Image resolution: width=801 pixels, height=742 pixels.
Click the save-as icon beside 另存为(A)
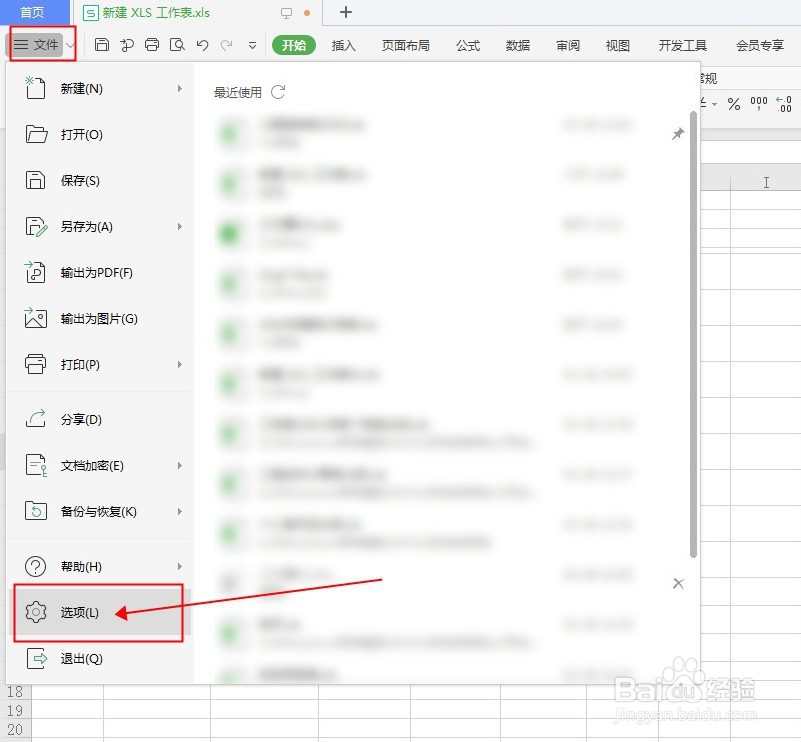(x=36, y=227)
